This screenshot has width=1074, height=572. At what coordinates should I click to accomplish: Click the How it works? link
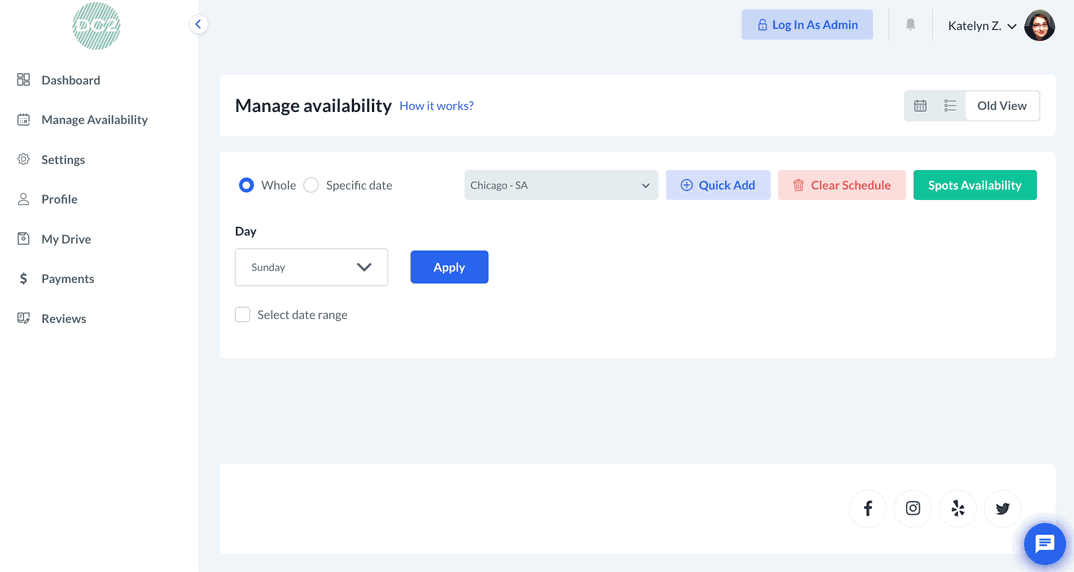click(436, 106)
